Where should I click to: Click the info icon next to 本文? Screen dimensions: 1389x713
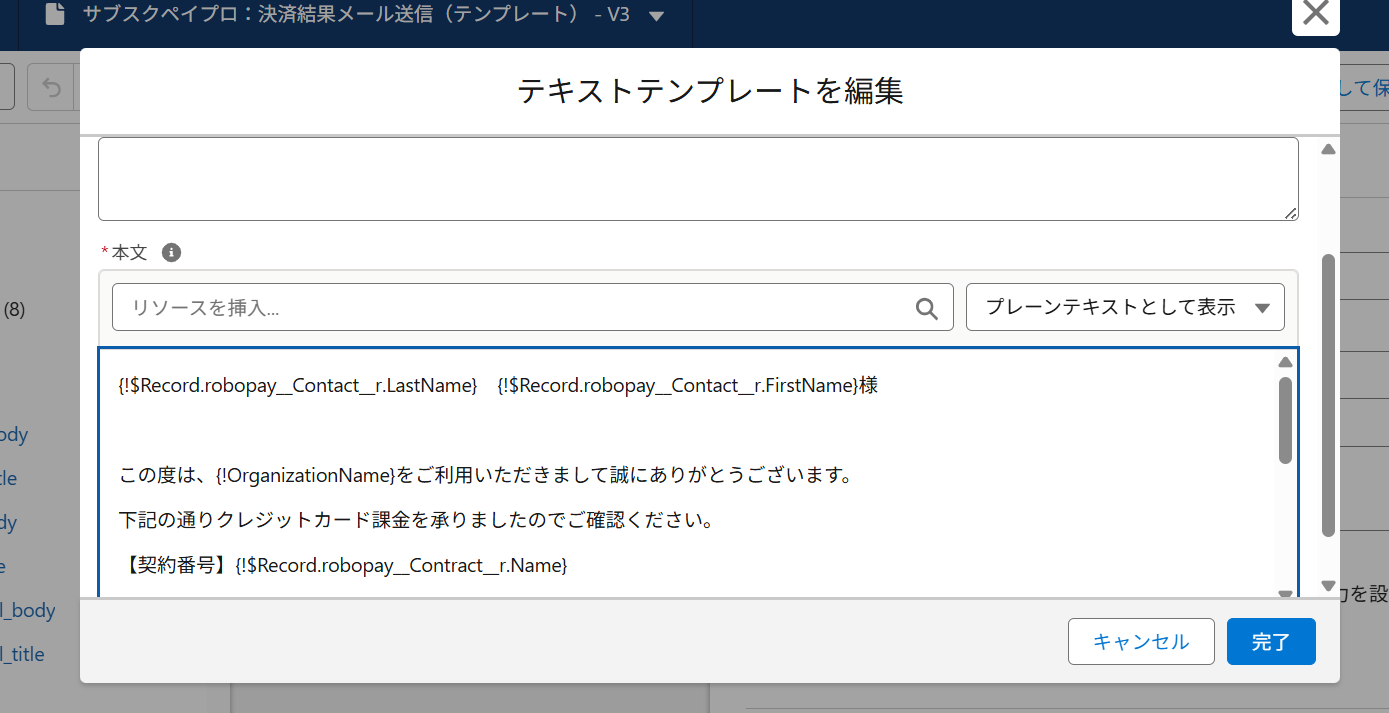tap(171, 253)
